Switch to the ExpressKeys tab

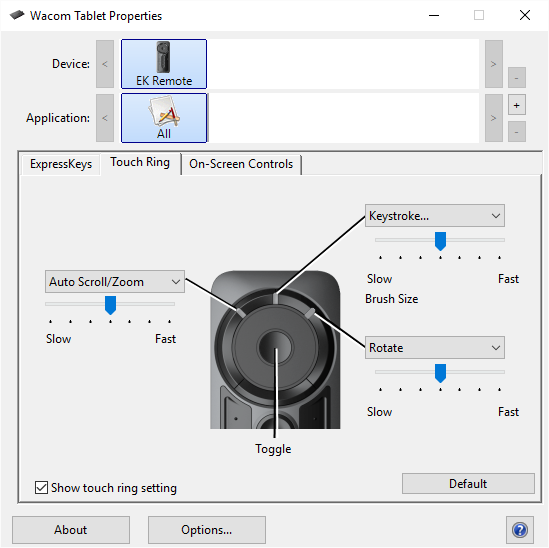point(61,164)
